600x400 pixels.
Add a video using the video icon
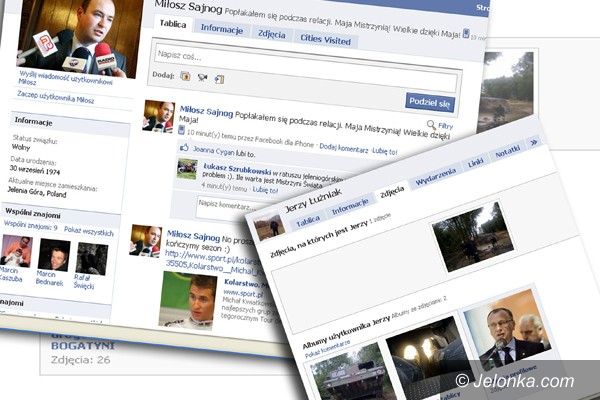coord(202,78)
